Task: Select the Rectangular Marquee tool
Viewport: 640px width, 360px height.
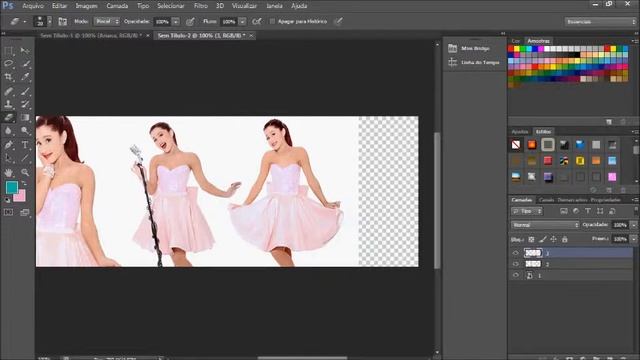Action: point(8,51)
